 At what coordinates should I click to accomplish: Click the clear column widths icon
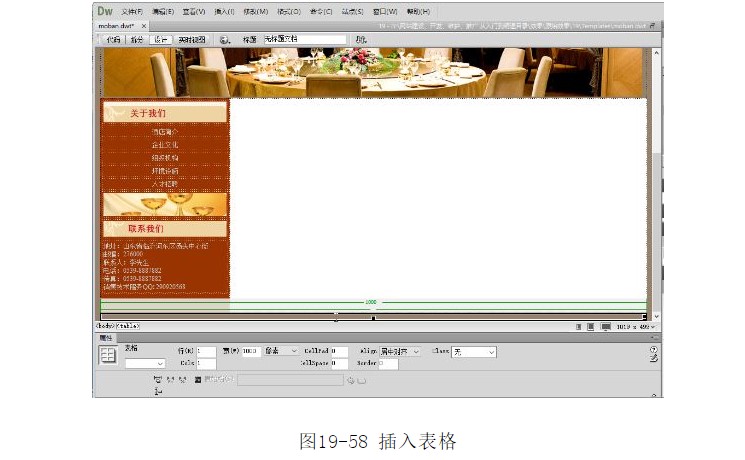point(158,380)
